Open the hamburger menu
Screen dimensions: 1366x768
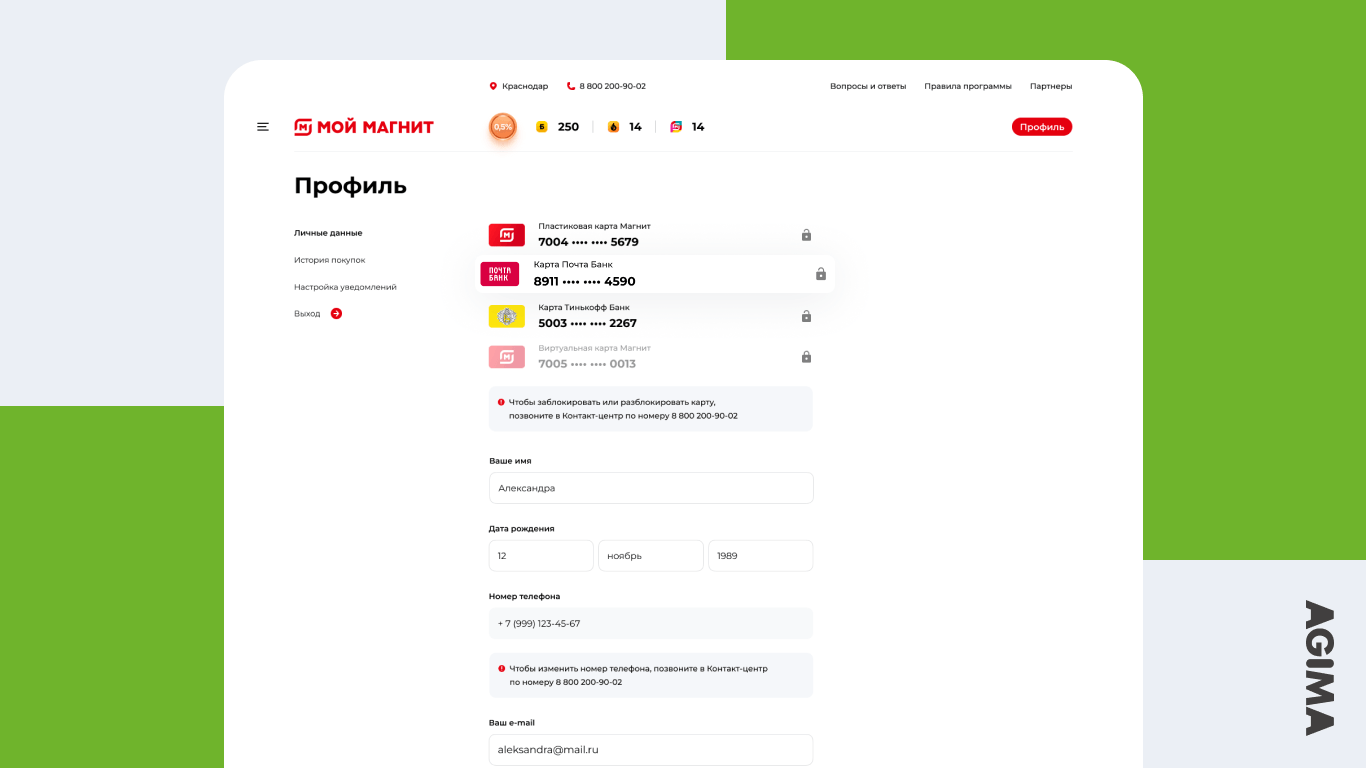263,127
